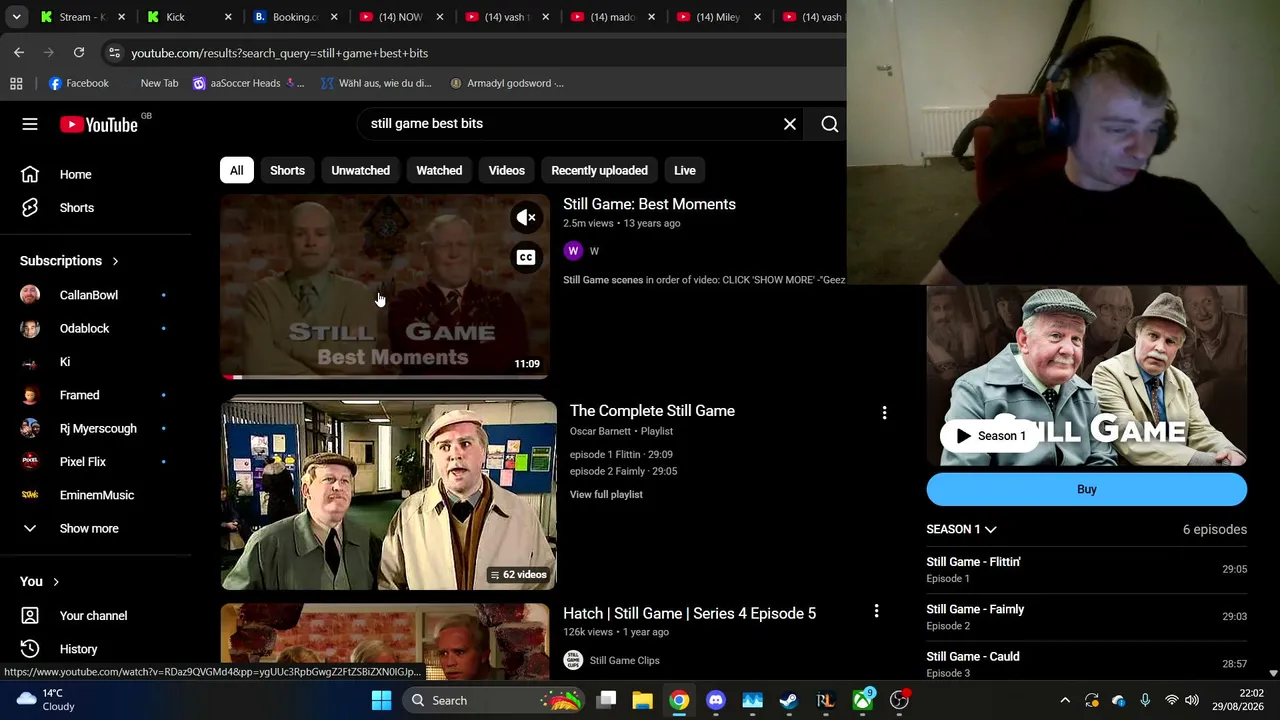Viewport: 1280px width, 720px height.
Task: Filter results by Watched
Action: click(x=439, y=170)
